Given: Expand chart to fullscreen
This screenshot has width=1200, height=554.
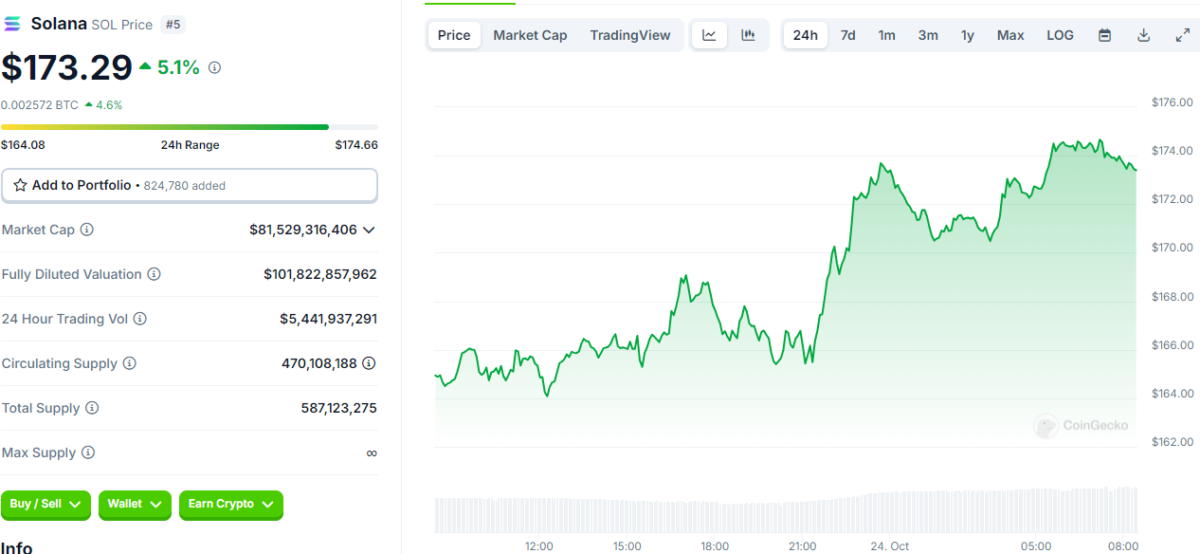Looking at the screenshot, I should coord(1182,35).
